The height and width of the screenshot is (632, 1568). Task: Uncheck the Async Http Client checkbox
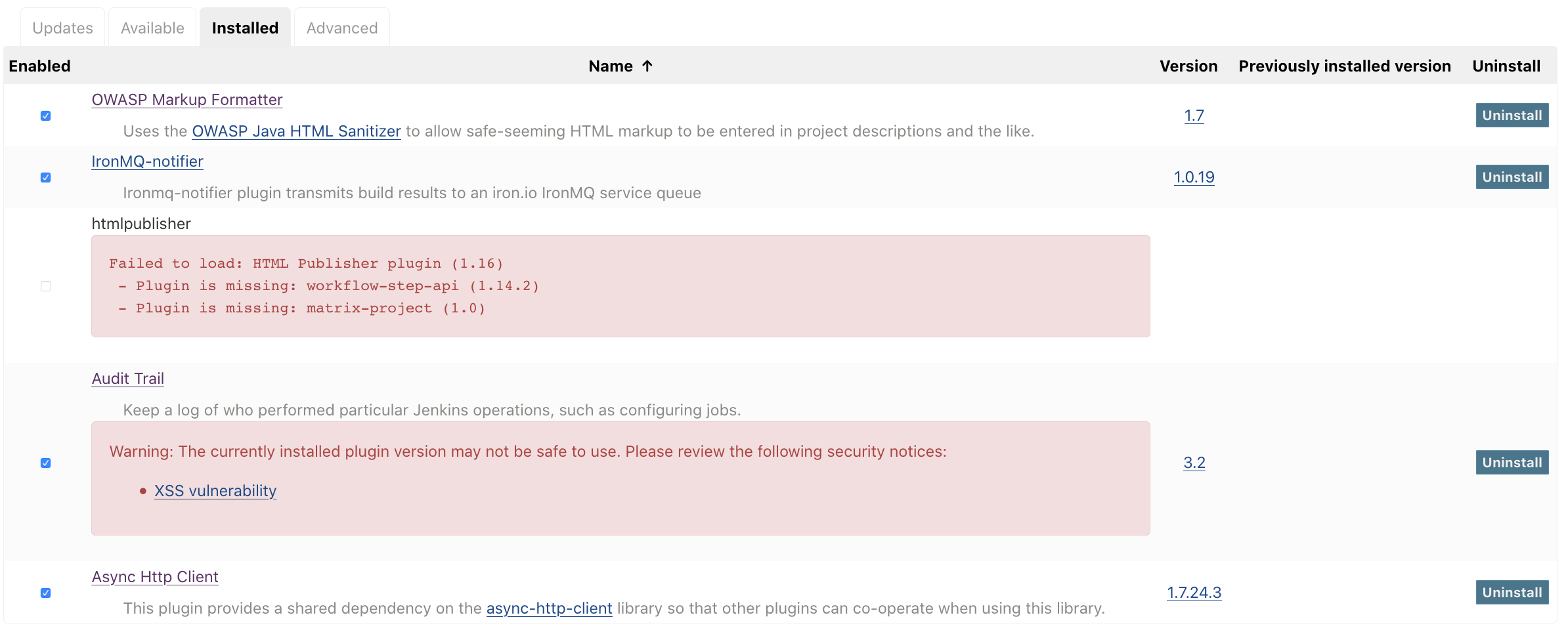tap(46, 593)
